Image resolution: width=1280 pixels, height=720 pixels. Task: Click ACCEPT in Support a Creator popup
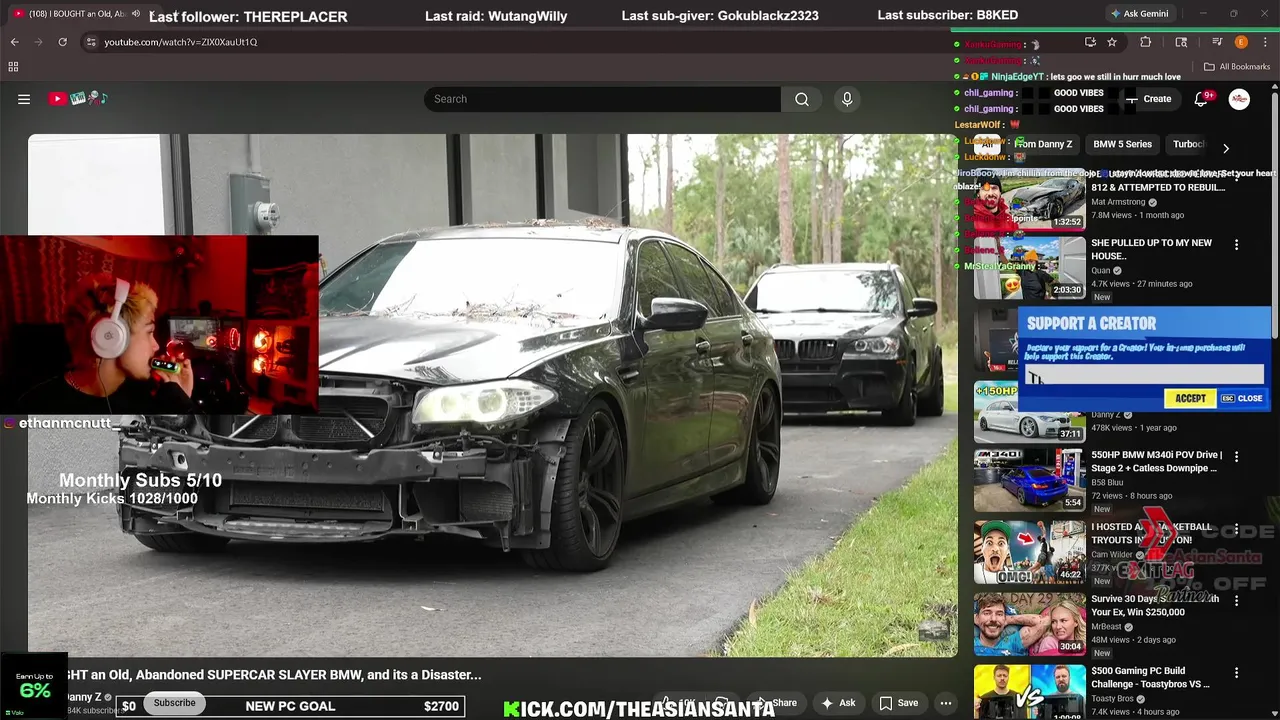(x=1190, y=398)
